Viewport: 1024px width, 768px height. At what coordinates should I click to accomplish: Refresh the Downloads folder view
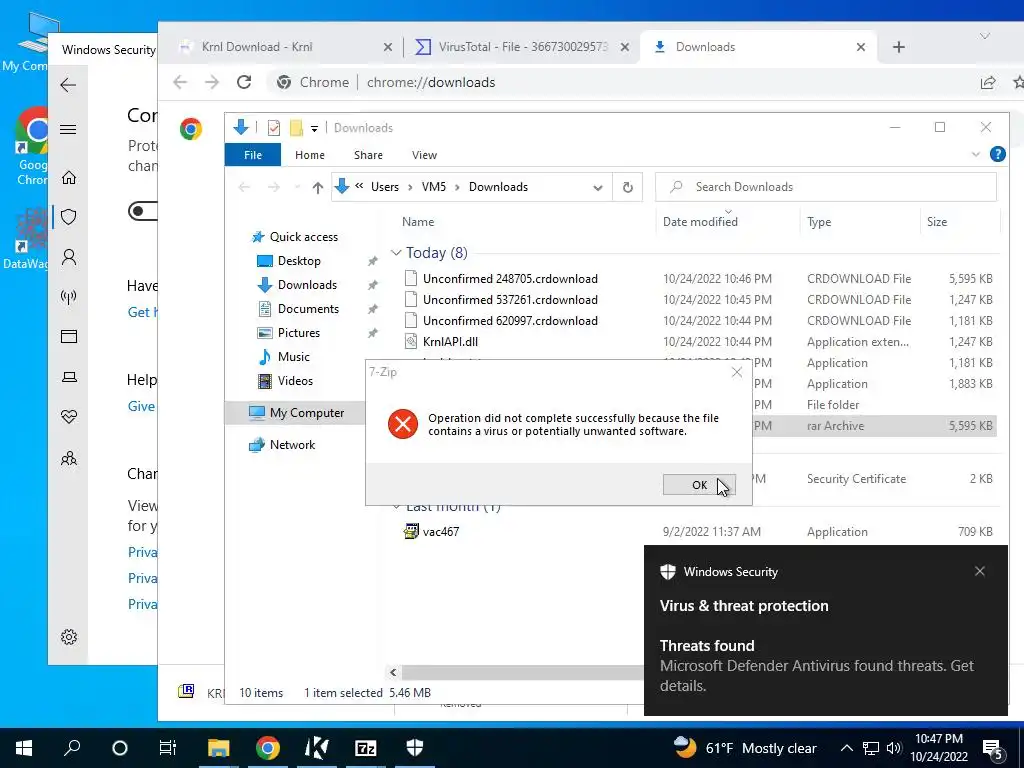click(x=628, y=187)
